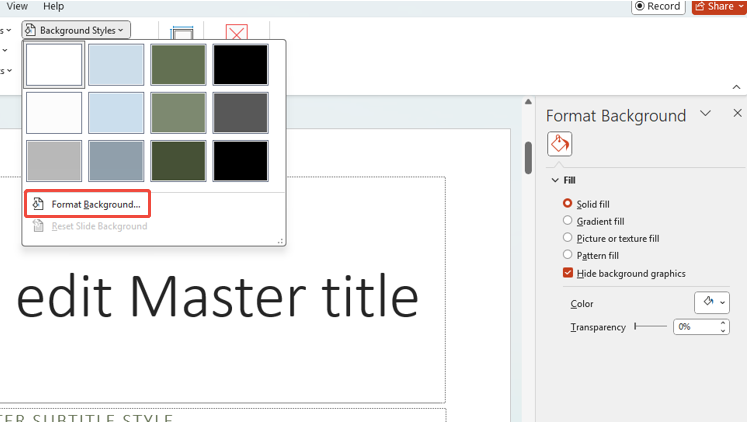Select the white background style in first row

click(x=54, y=65)
